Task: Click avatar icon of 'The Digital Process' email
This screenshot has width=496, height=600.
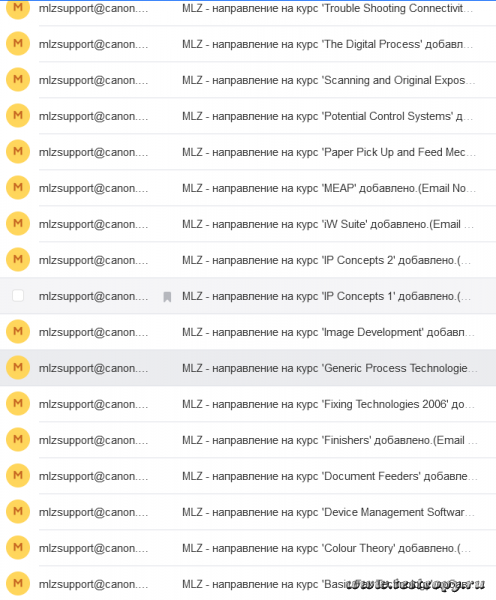Action: [18, 44]
